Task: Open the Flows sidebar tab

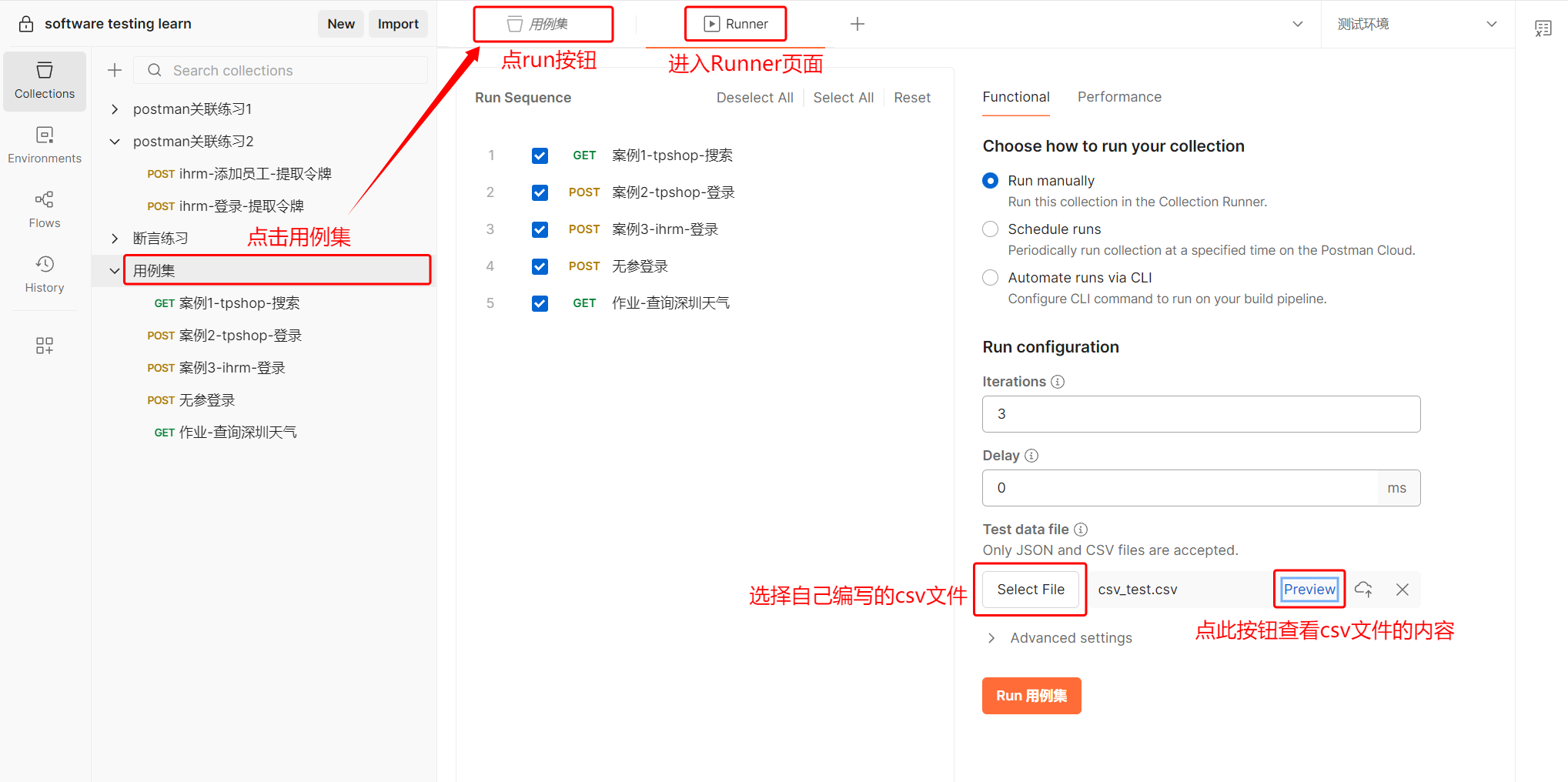Action: [45, 210]
